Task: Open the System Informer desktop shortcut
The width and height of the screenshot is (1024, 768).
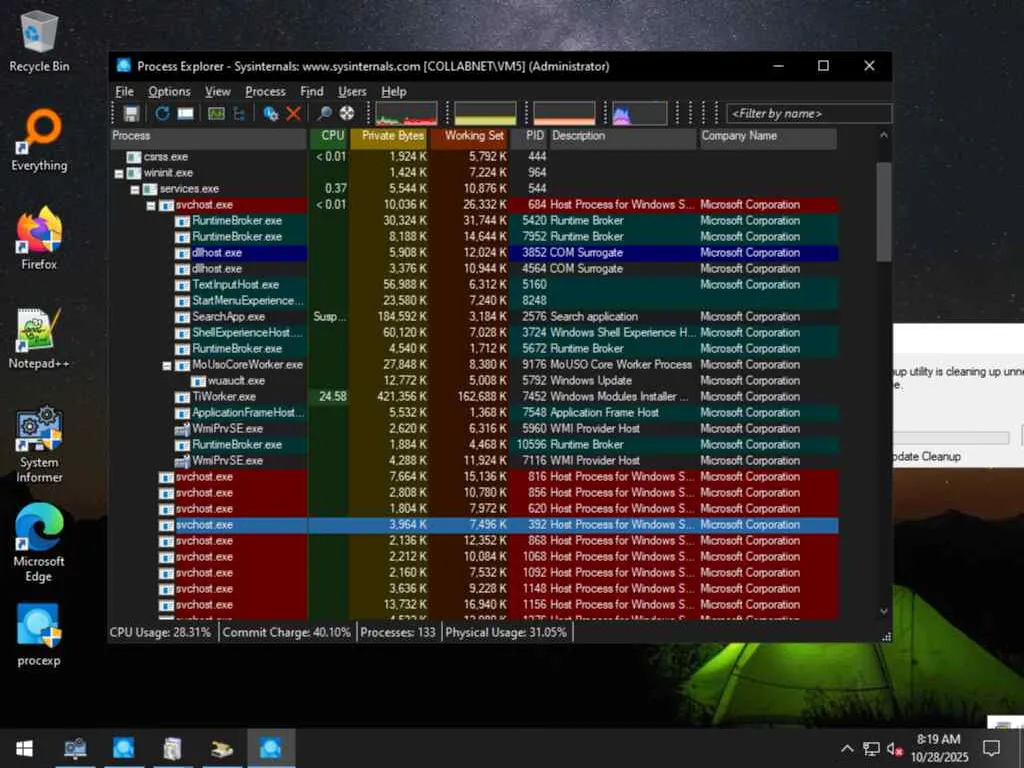Action: point(39,445)
